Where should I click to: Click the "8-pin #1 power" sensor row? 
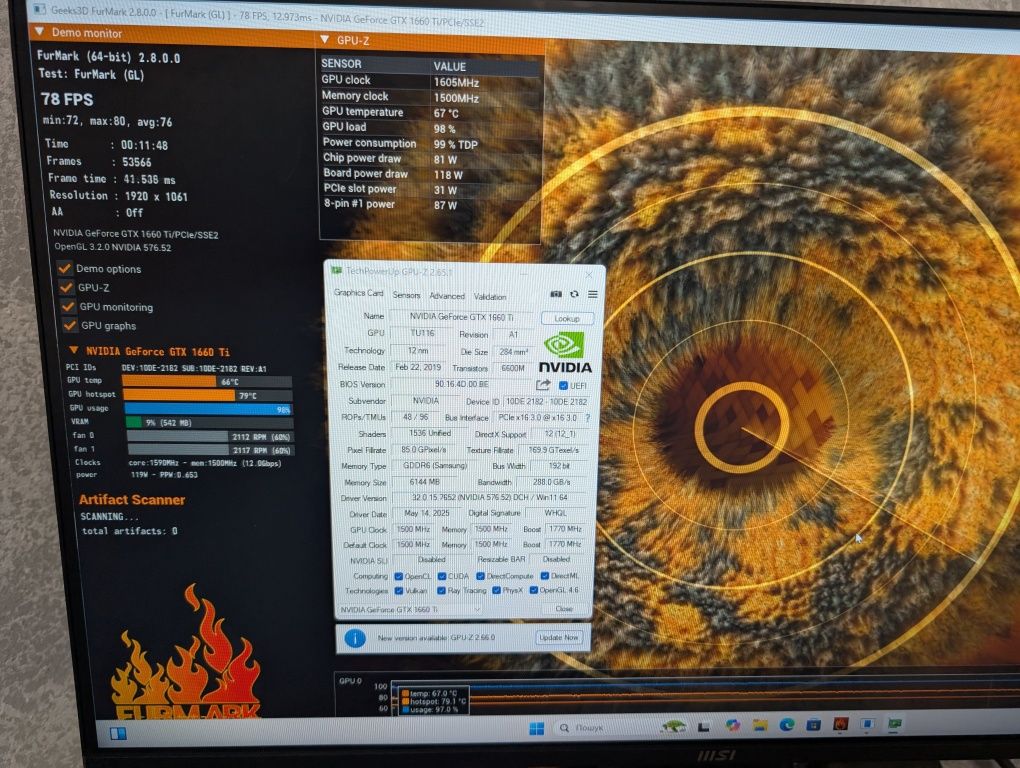[x=430, y=204]
